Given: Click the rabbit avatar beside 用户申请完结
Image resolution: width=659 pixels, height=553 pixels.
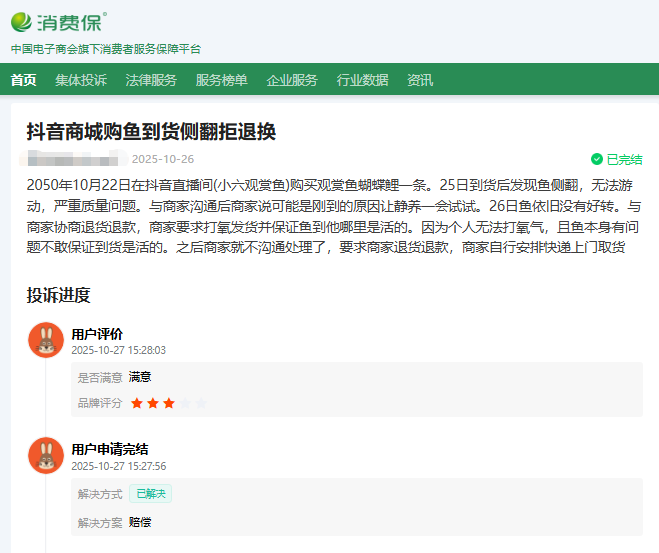Looking at the screenshot, I should [46, 455].
